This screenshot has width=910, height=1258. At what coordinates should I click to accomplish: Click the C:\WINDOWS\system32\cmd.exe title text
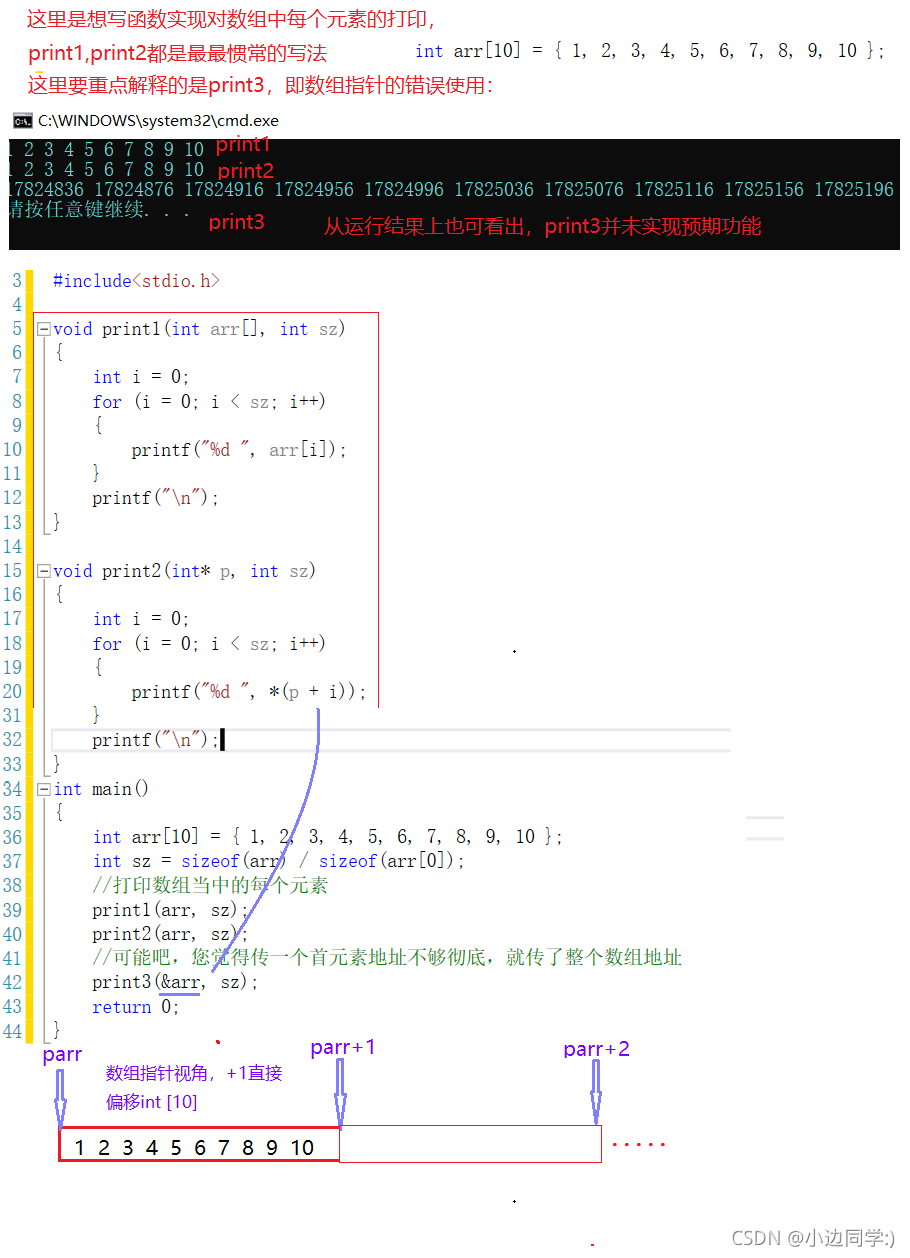pos(158,121)
